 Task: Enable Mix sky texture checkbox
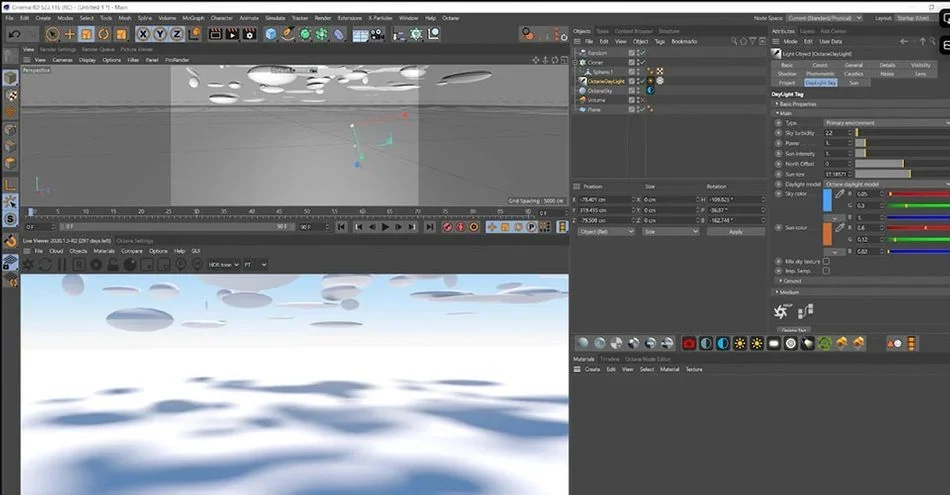(x=826, y=261)
